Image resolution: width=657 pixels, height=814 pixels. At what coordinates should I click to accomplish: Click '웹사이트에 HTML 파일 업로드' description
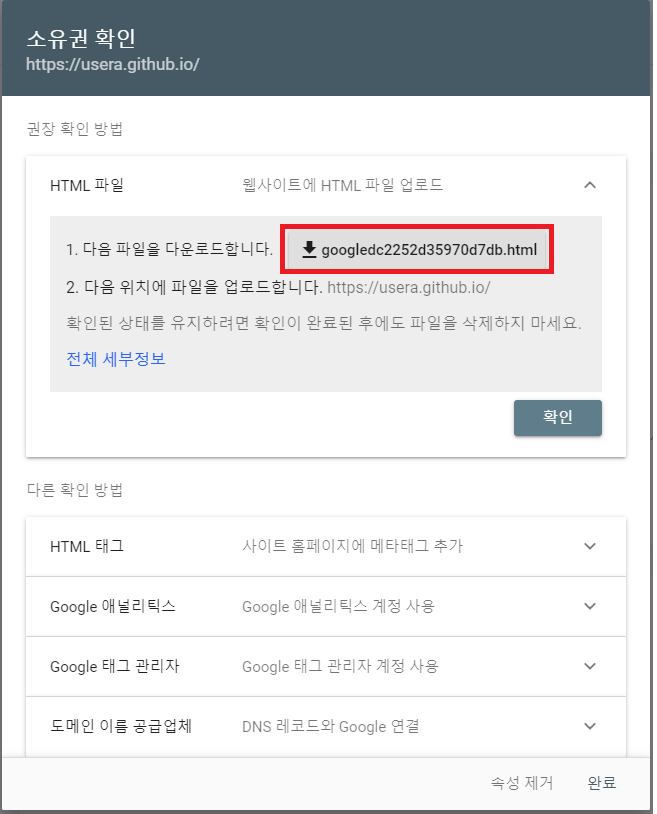(x=343, y=185)
